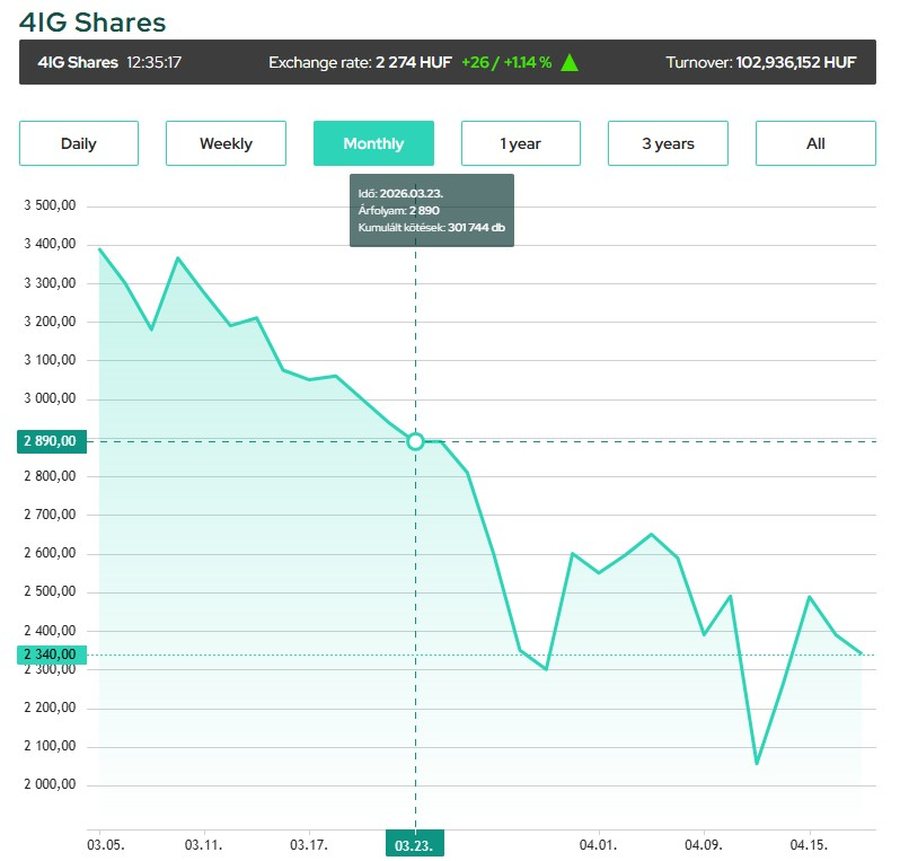This screenshot has height=861, width=900.
Task: Click the 2 340,00 current price tag
Action: pos(51,655)
